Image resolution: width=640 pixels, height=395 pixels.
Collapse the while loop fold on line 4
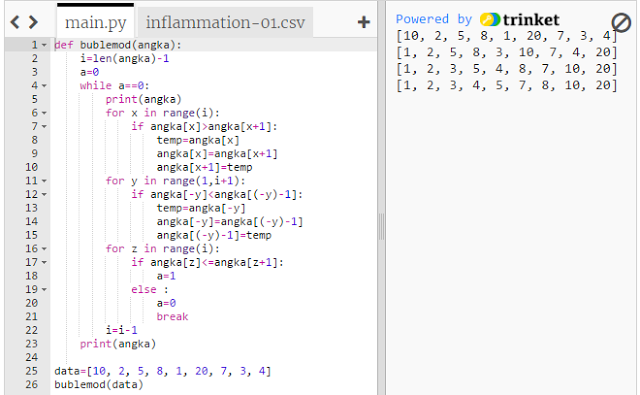click(x=44, y=86)
